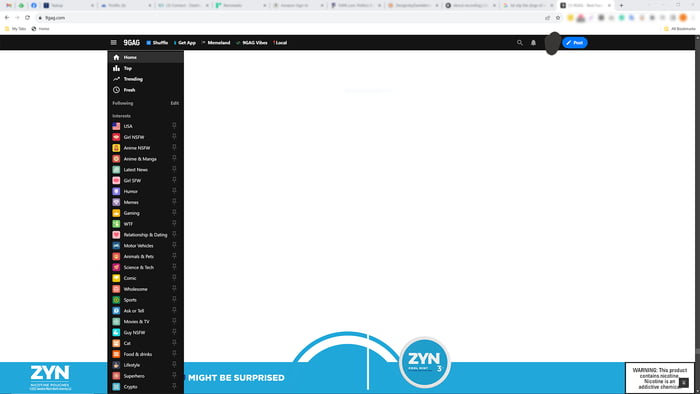Select the Anime & Manga interest icon

(x=116, y=159)
